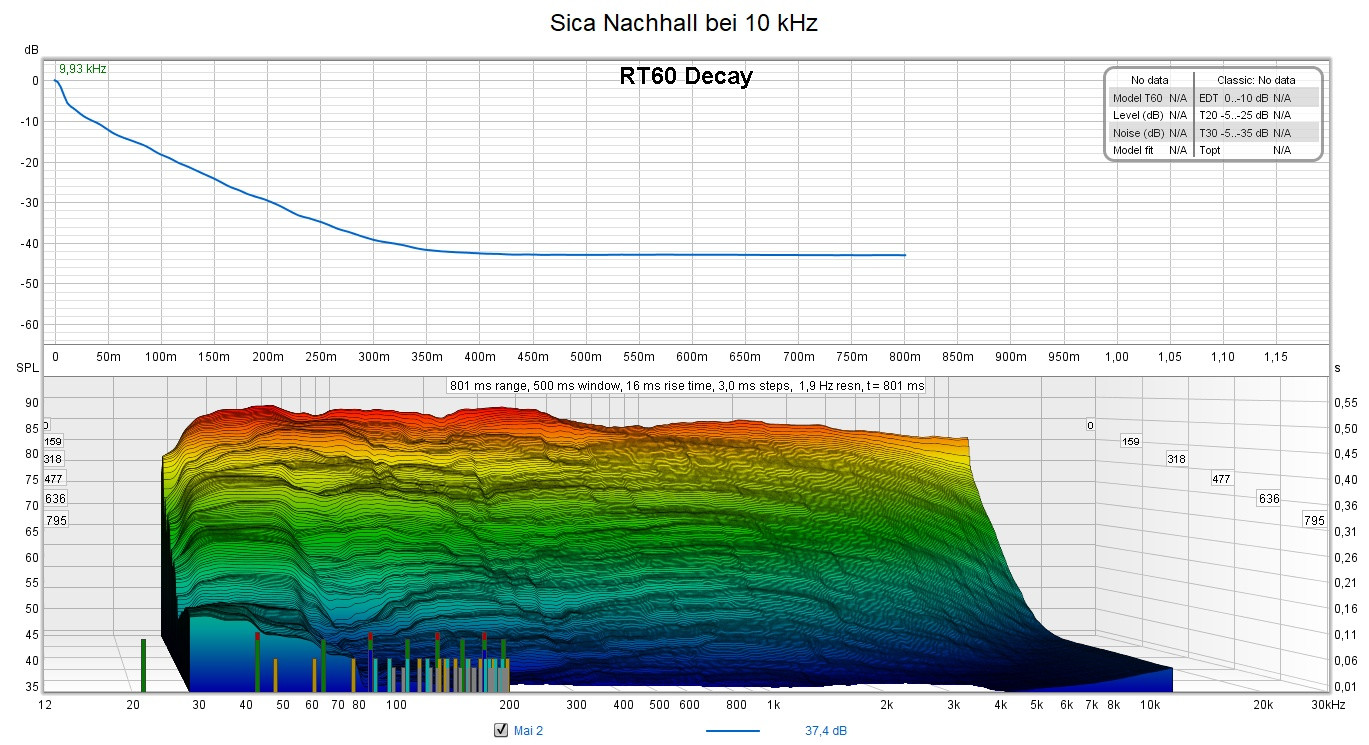The height and width of the screenshot is (745, 1369).
Task: Uncheck the Mai 2 trace checkbox
Action: pos(502,731)
